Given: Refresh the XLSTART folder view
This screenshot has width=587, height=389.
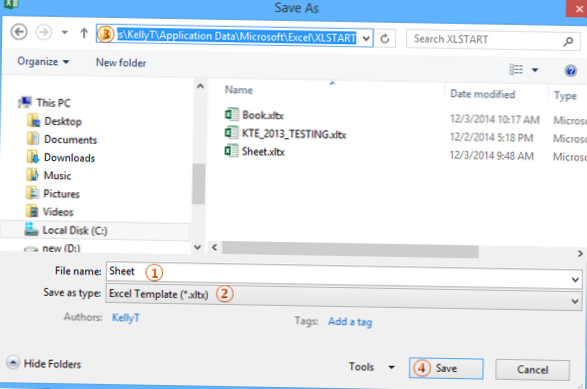Looking at the screenshot, I should pyautogui.click(x=385, y=39).
